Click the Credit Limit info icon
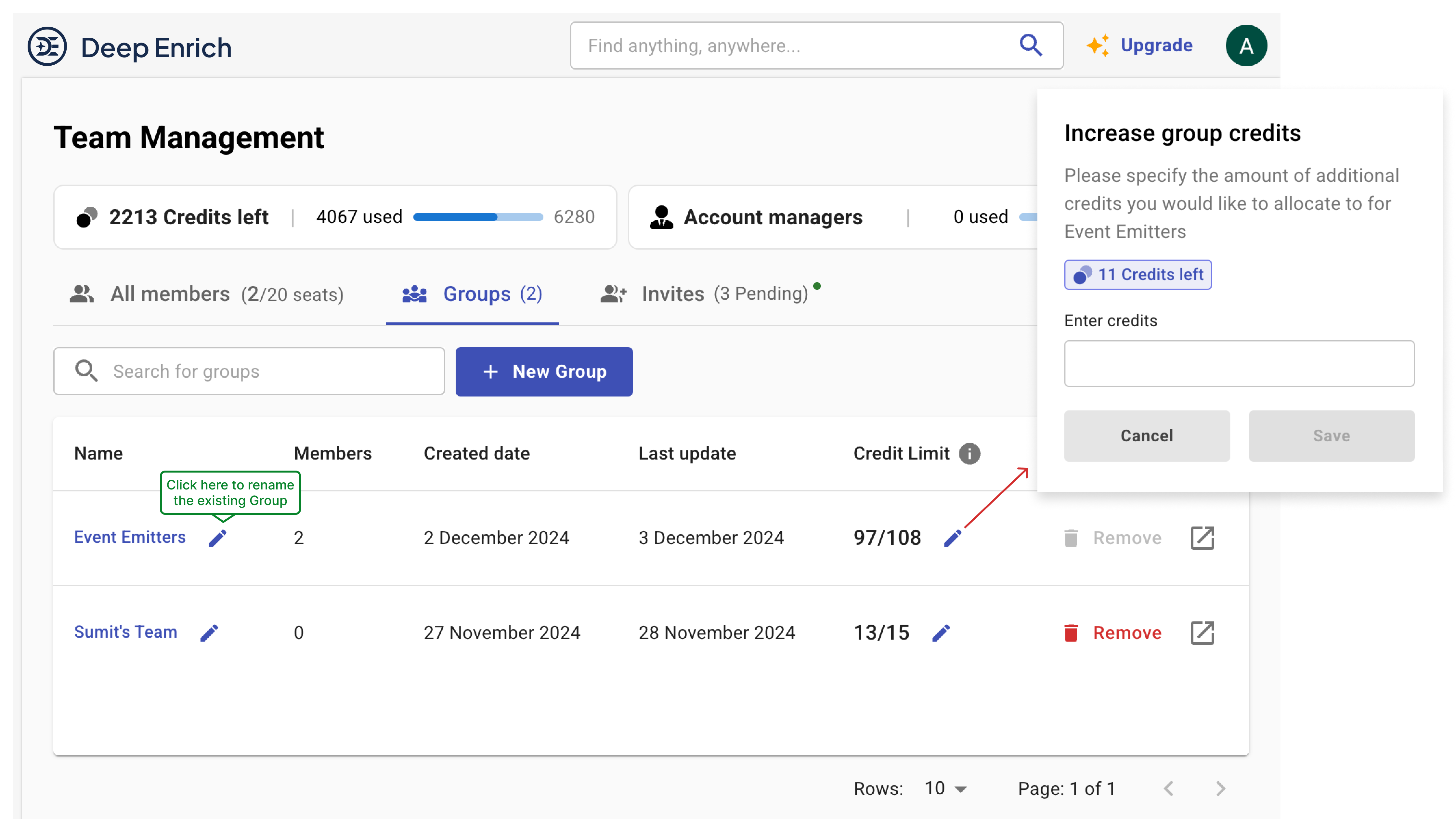This screenshot has width=1456, height=832. tap(969, 454)
